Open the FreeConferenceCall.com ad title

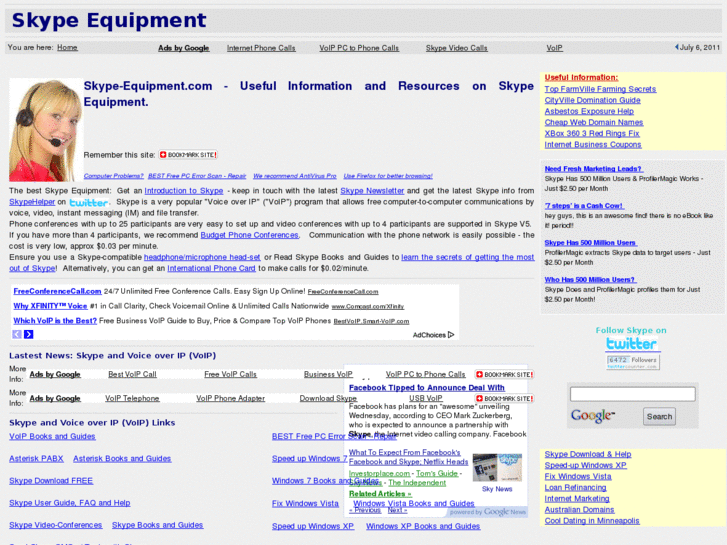pyautogui.click(x=57, y=291)
